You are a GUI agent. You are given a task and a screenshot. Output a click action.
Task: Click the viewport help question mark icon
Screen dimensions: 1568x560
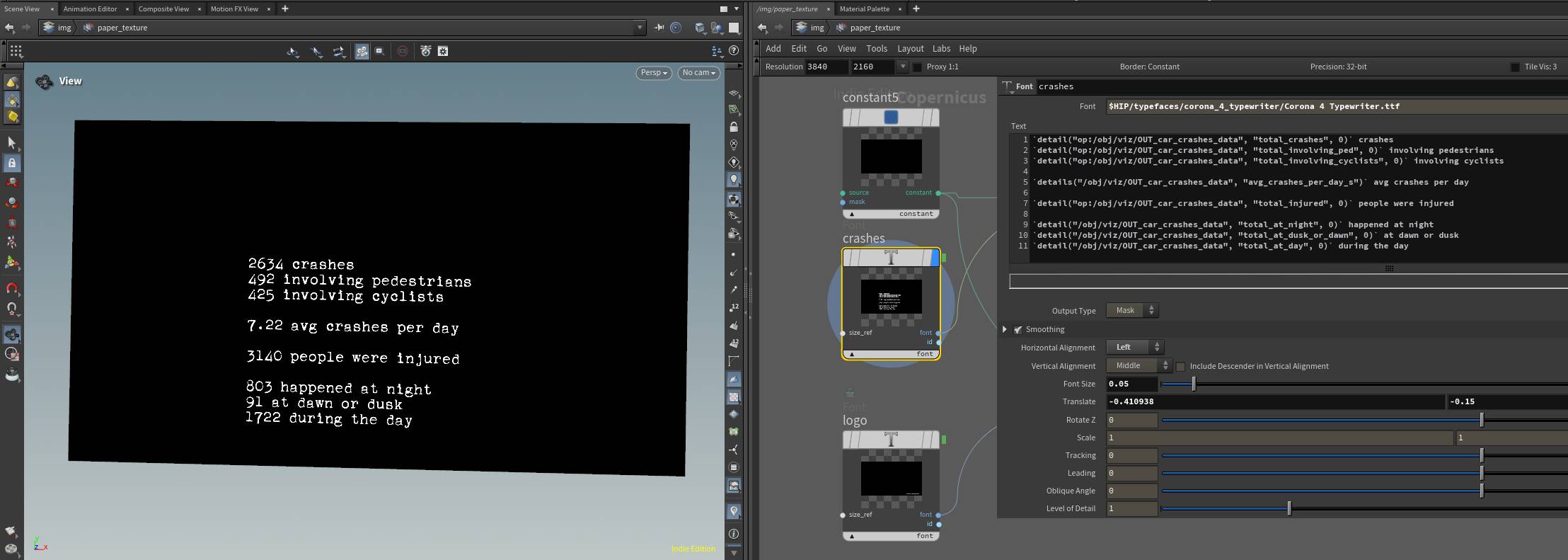734,51
